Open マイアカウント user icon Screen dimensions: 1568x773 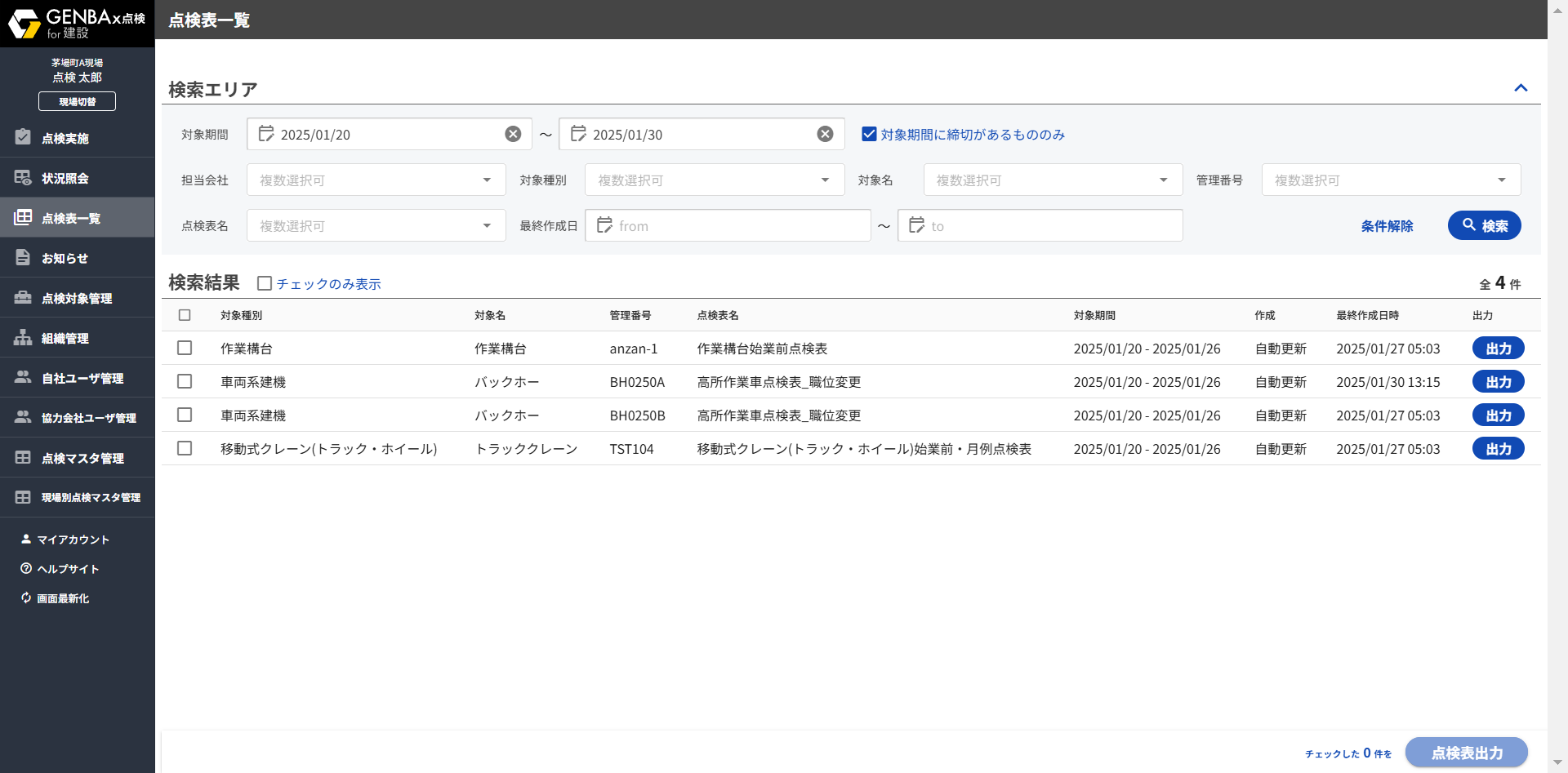pos(26,540)
